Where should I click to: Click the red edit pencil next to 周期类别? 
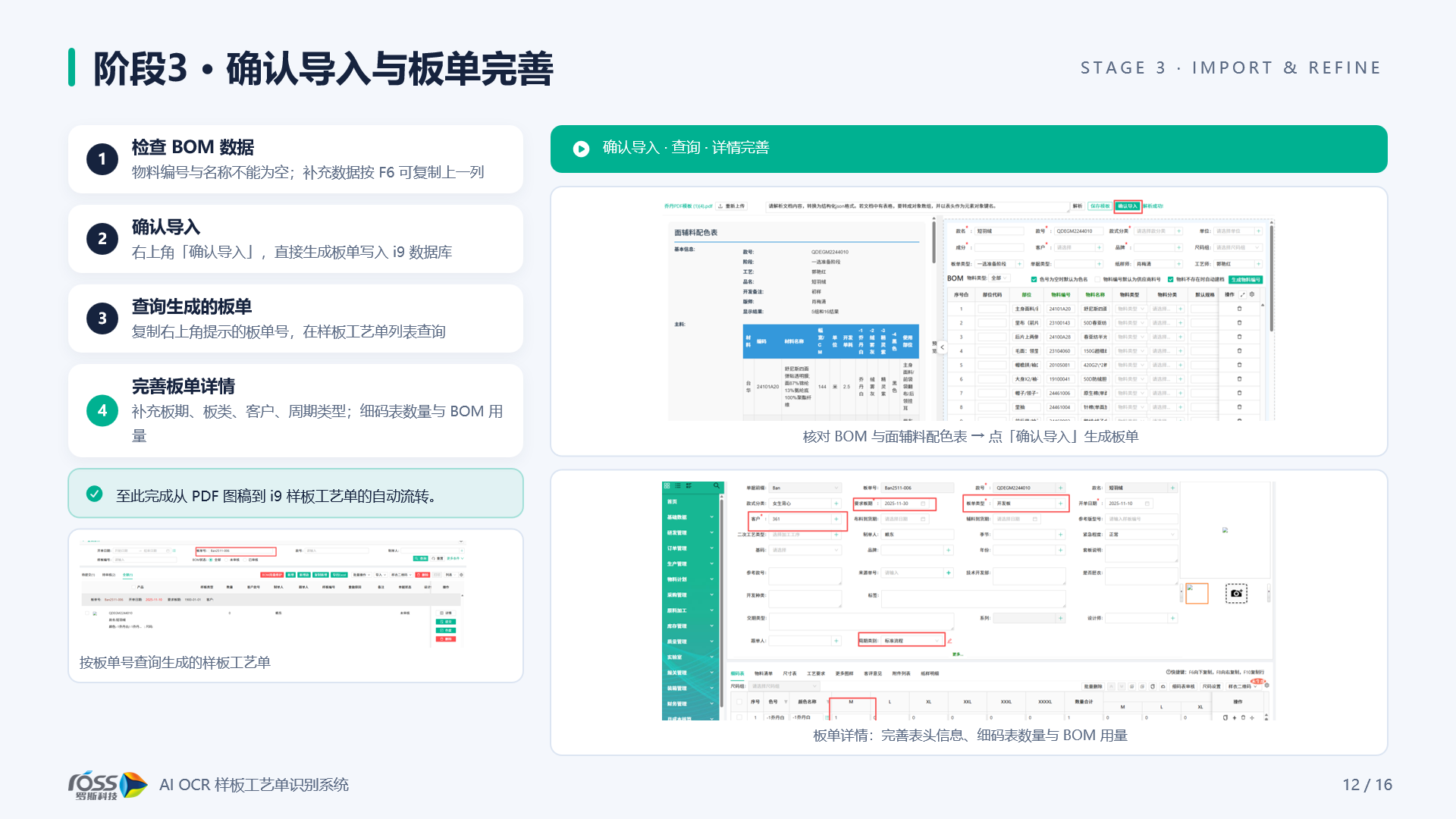pos(949,641)
